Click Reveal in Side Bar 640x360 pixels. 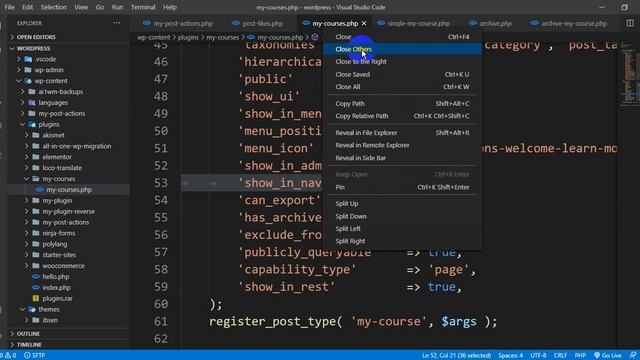pyautogui.click(x=402, y=158)
